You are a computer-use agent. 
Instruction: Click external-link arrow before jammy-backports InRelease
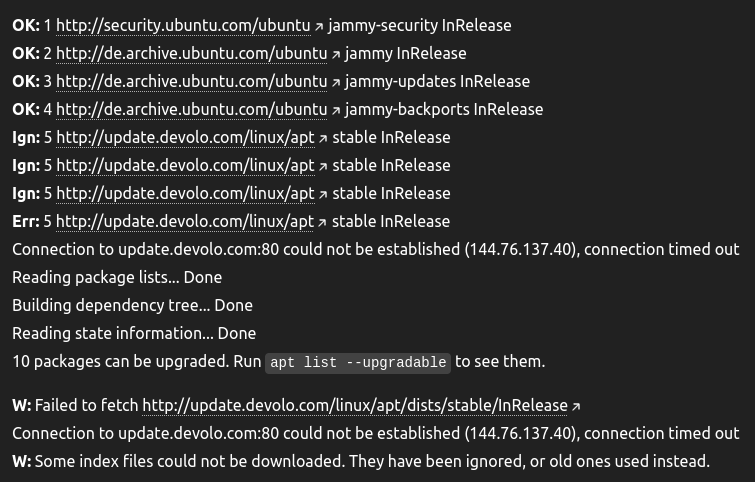(336, 110)
